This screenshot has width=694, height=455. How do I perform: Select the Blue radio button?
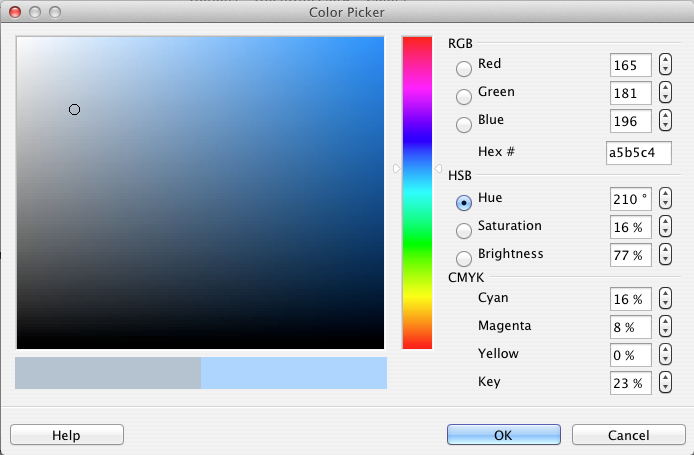click(463, 125)
